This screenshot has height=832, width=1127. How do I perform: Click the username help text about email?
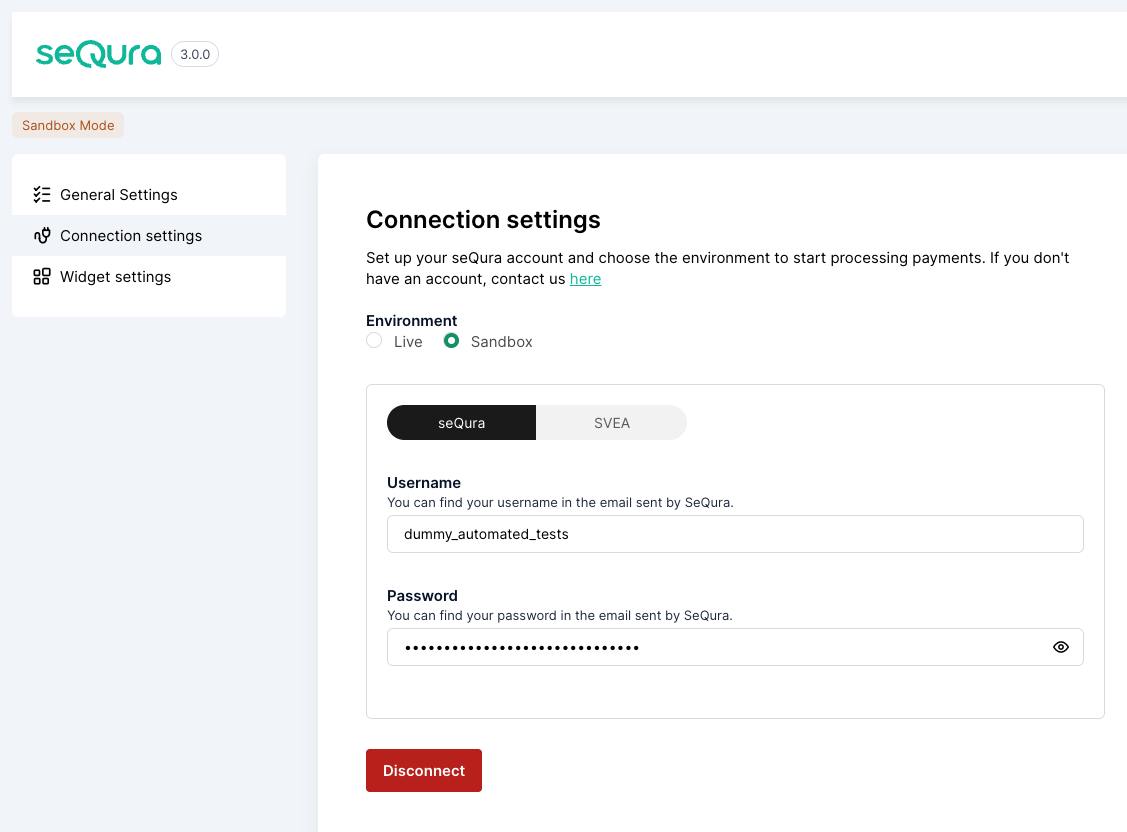[x=560, y=502]
